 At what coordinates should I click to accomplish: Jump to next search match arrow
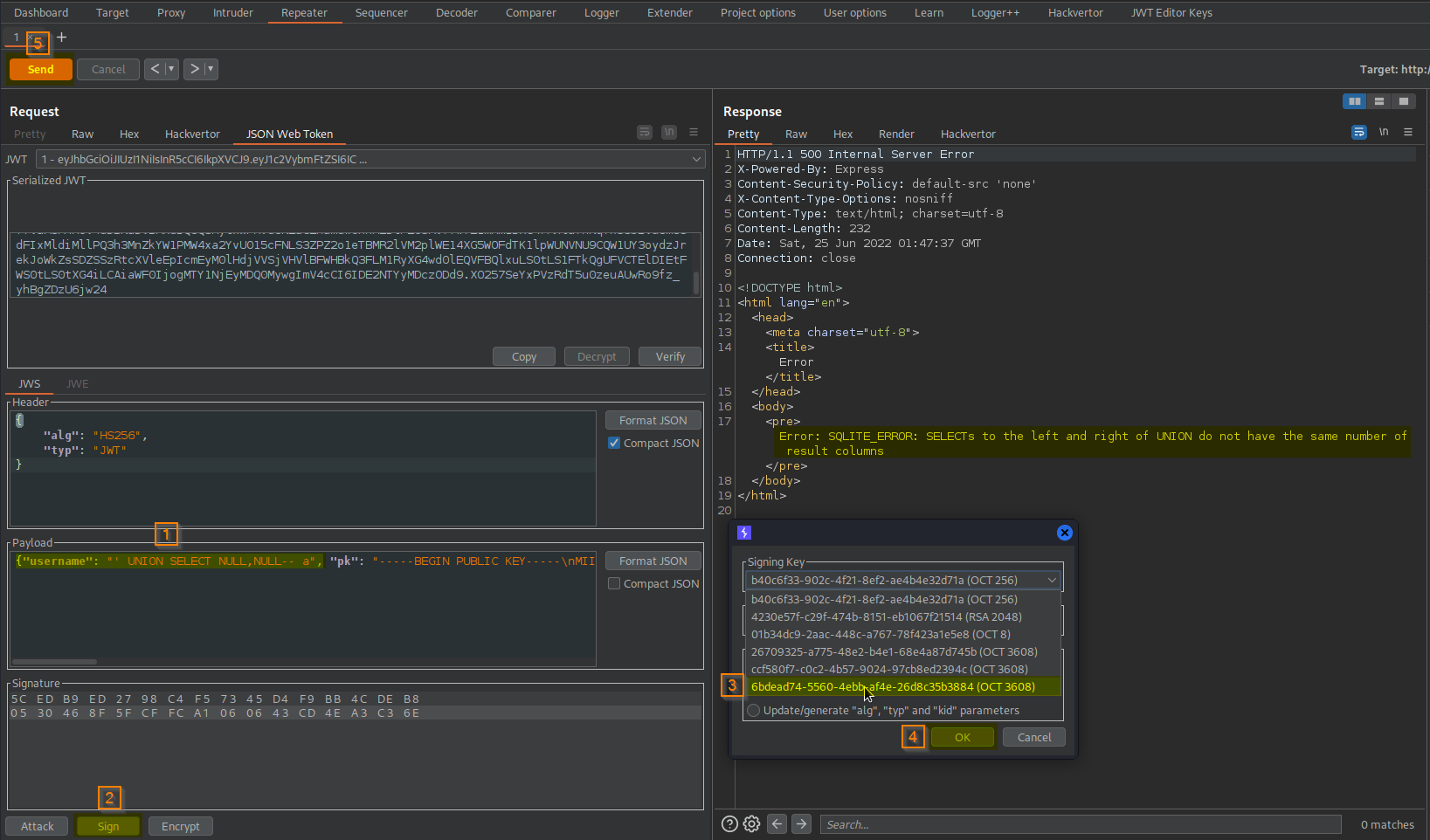coord(801,824)
